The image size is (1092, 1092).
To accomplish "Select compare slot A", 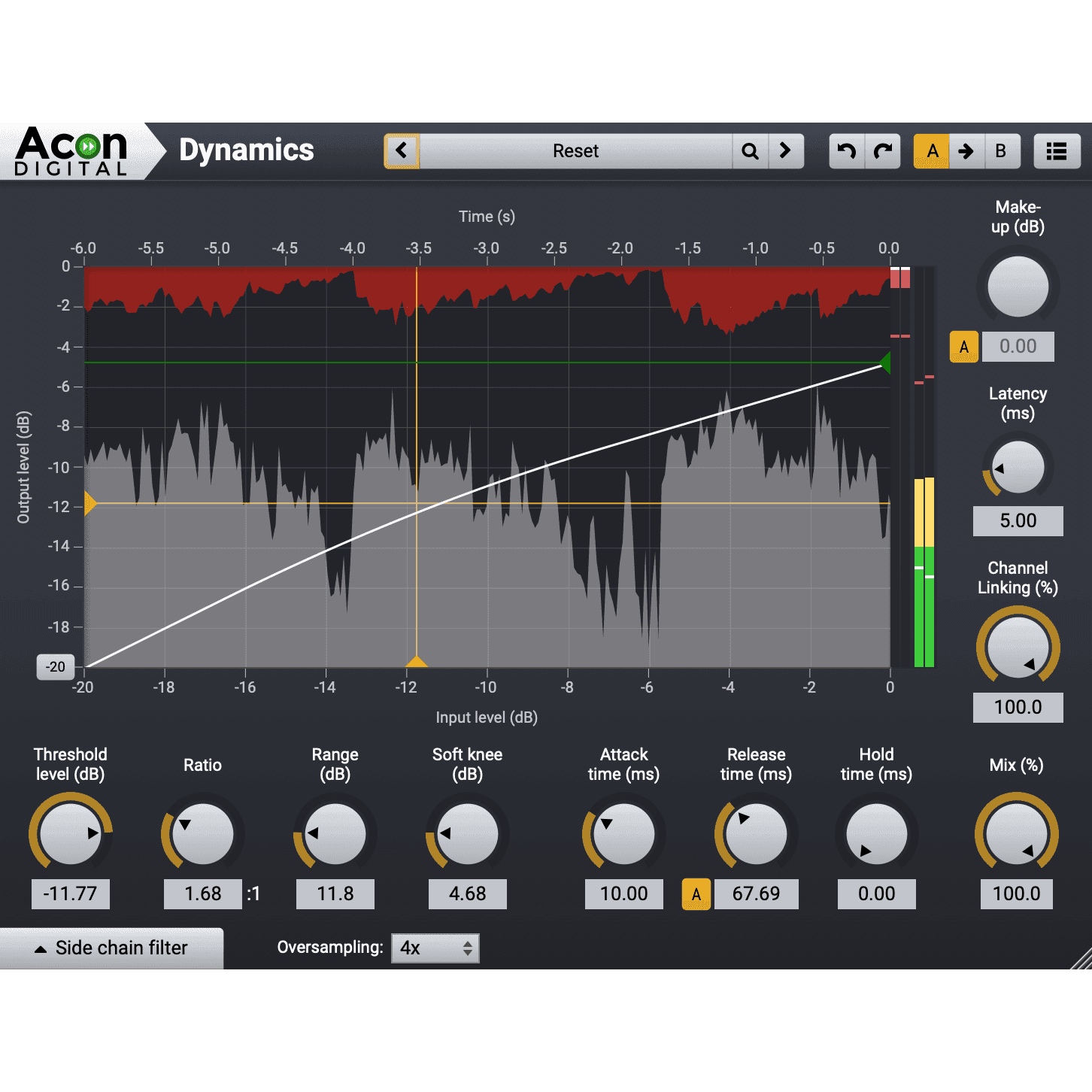I will point(933,150).
